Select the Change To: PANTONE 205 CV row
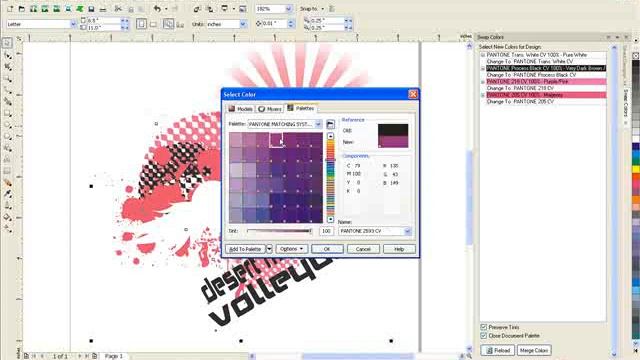Screen dimensions: 640x360 tap(520, 101)
